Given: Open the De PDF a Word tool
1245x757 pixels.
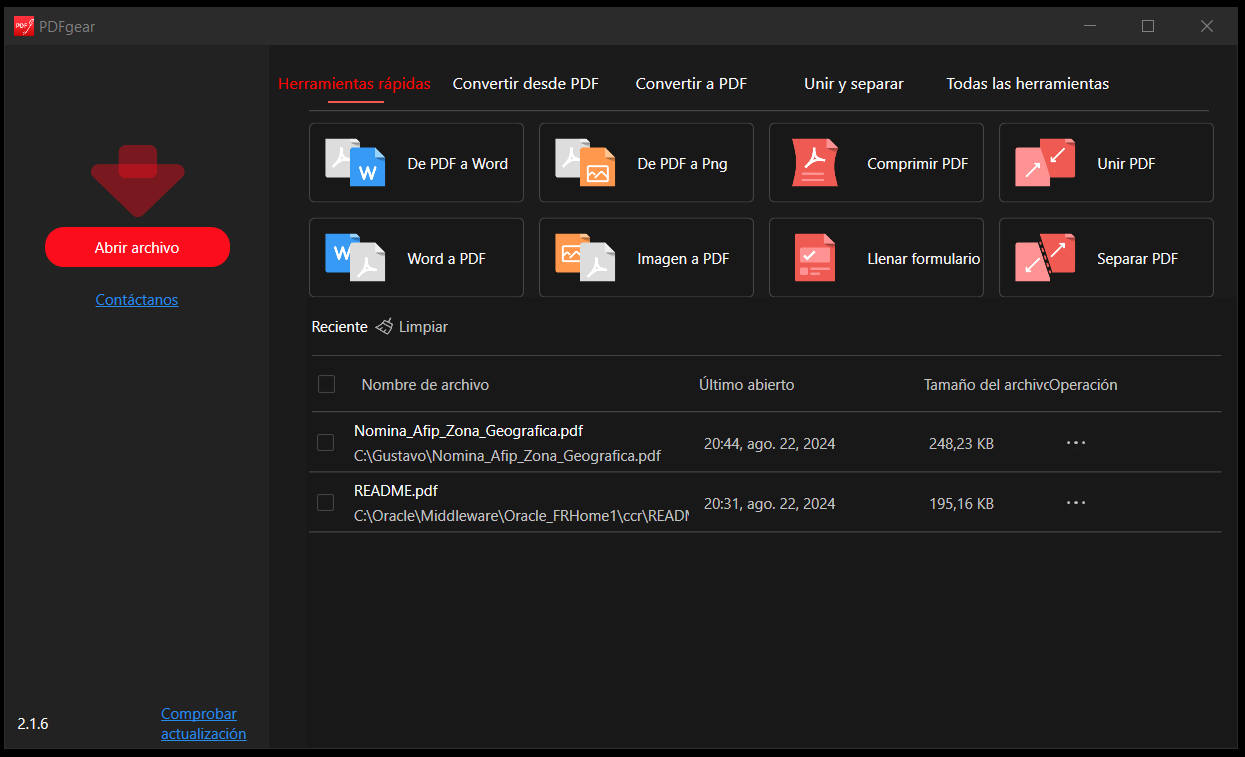Looking at the screenshot, I should (x=416, y=163).
